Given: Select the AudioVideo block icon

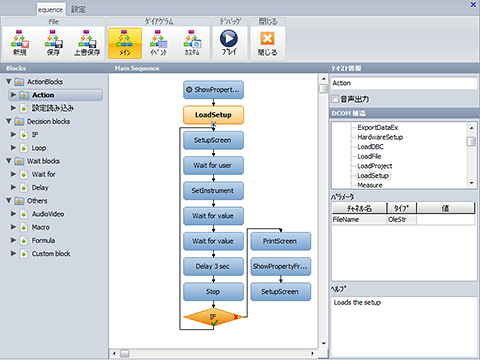Looking at the screenshot, I should coord(24,214).
